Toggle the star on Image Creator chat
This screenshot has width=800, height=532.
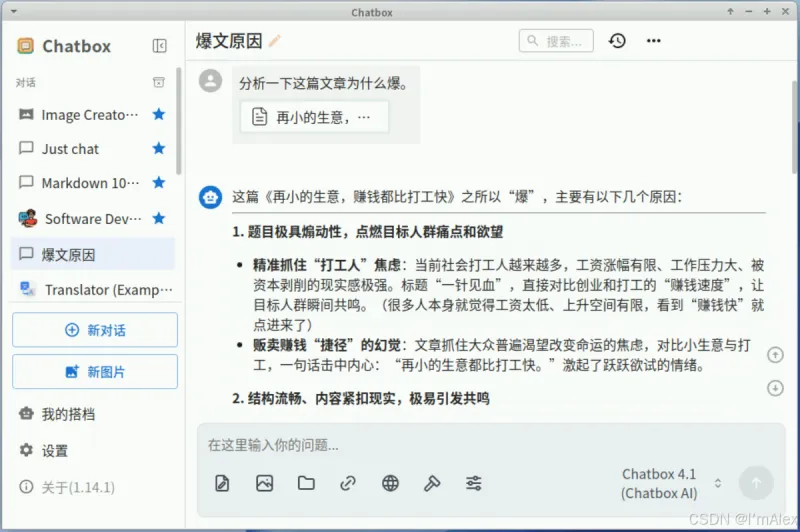(x=158, y=115)
